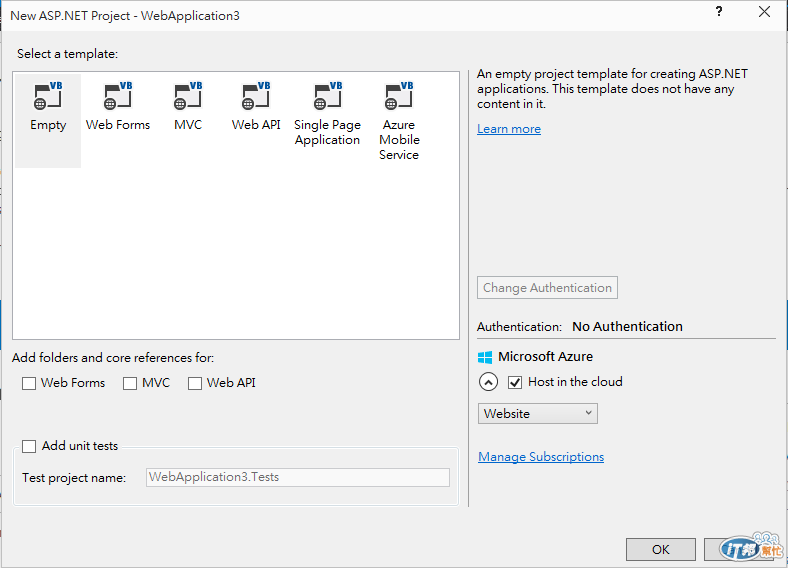Choose the Web Forms template
Viewport: 788px width, 568px height.
click(118, 107)
